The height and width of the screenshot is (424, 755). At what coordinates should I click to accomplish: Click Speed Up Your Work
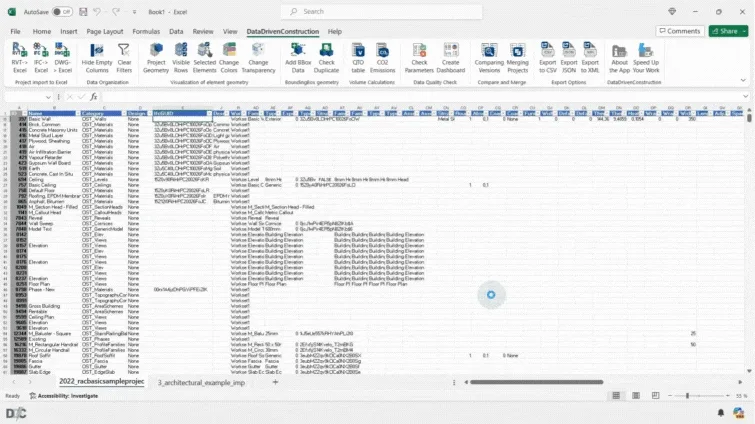[646, 58]
